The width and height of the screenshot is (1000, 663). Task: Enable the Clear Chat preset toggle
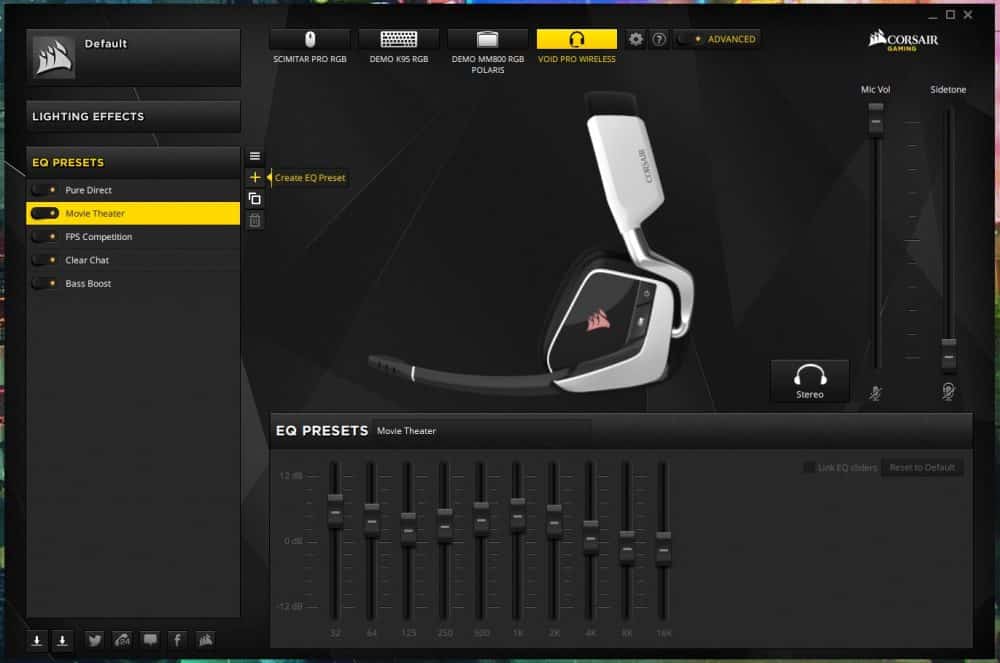point(45,260)
